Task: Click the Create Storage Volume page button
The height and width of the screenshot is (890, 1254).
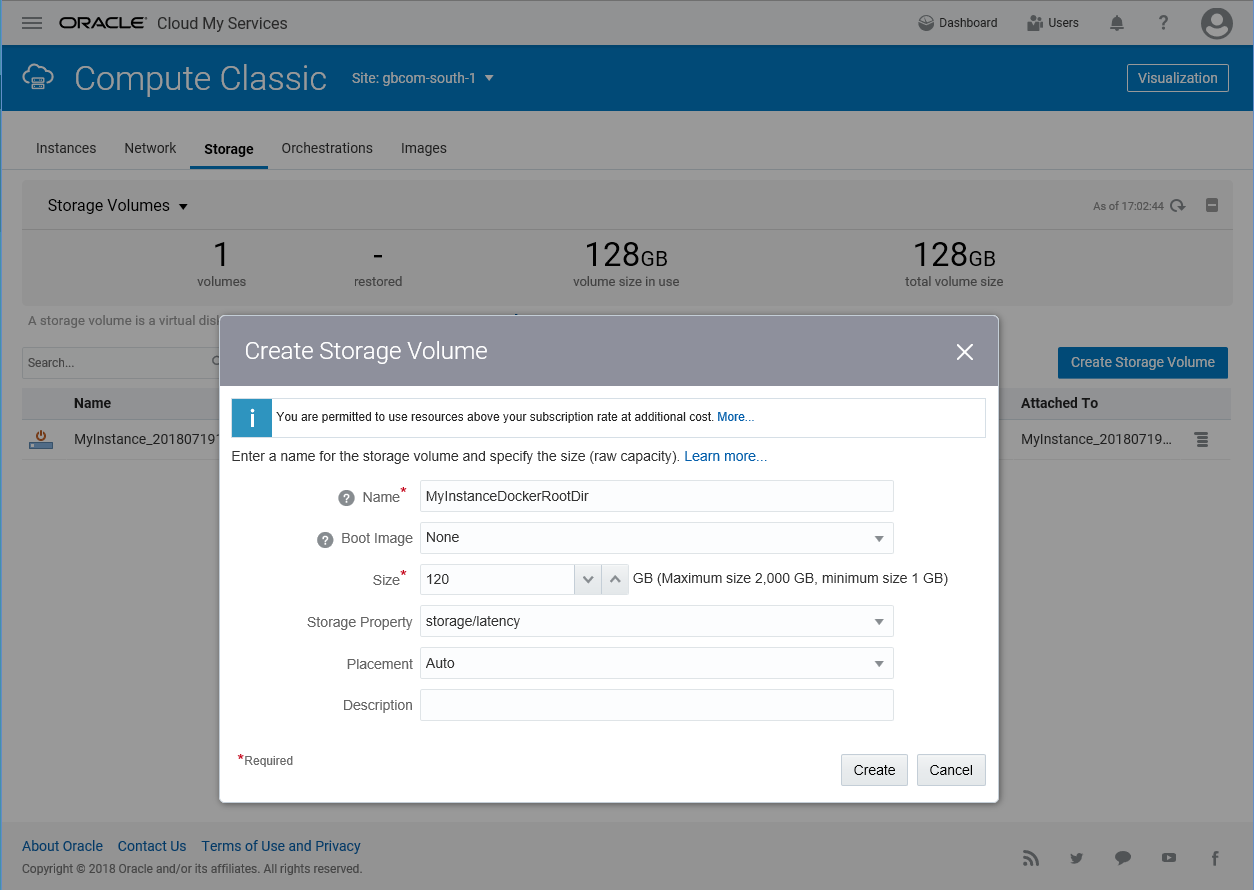Action: 1143,362
